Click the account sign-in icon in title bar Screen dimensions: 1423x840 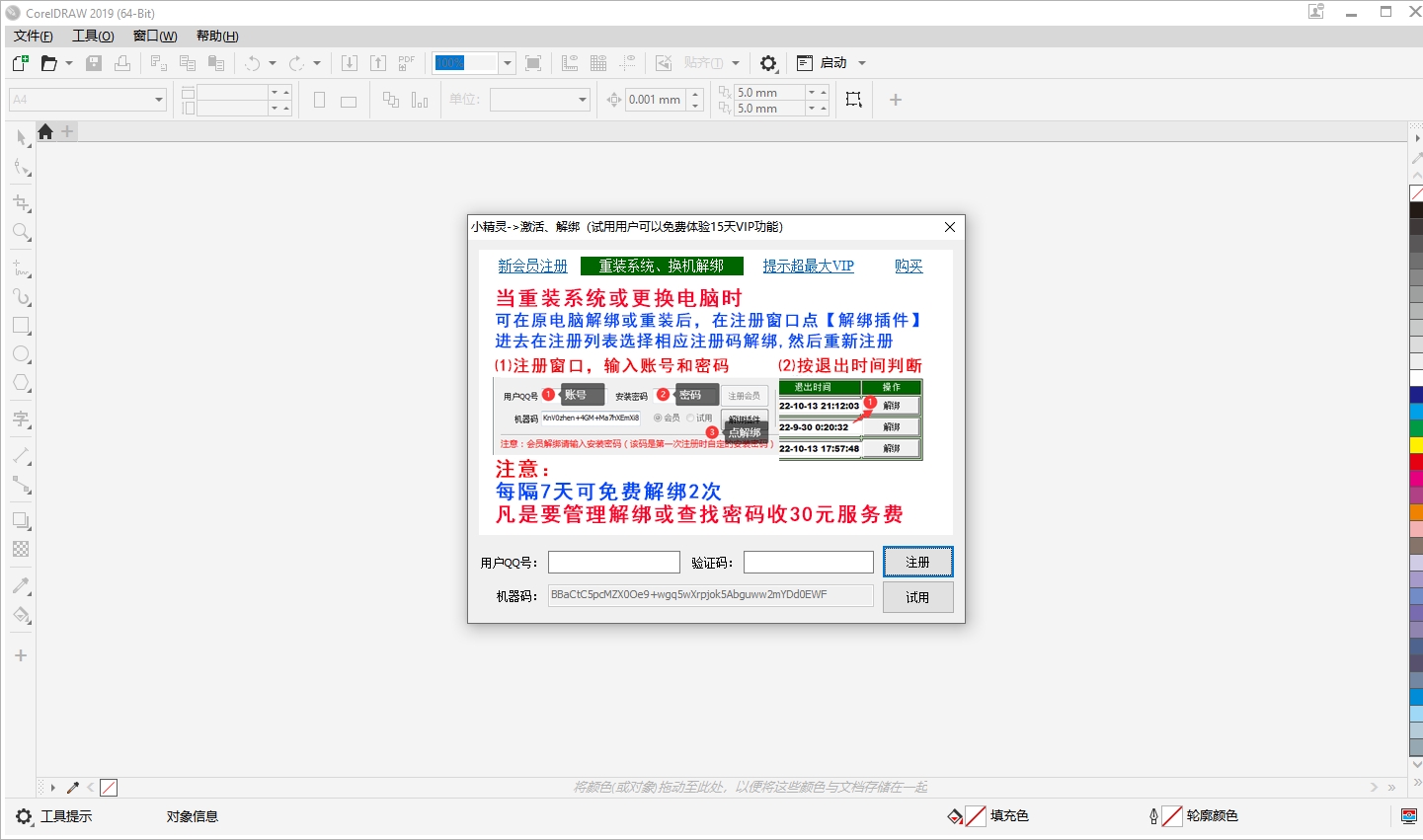[x=1316, y=12]
